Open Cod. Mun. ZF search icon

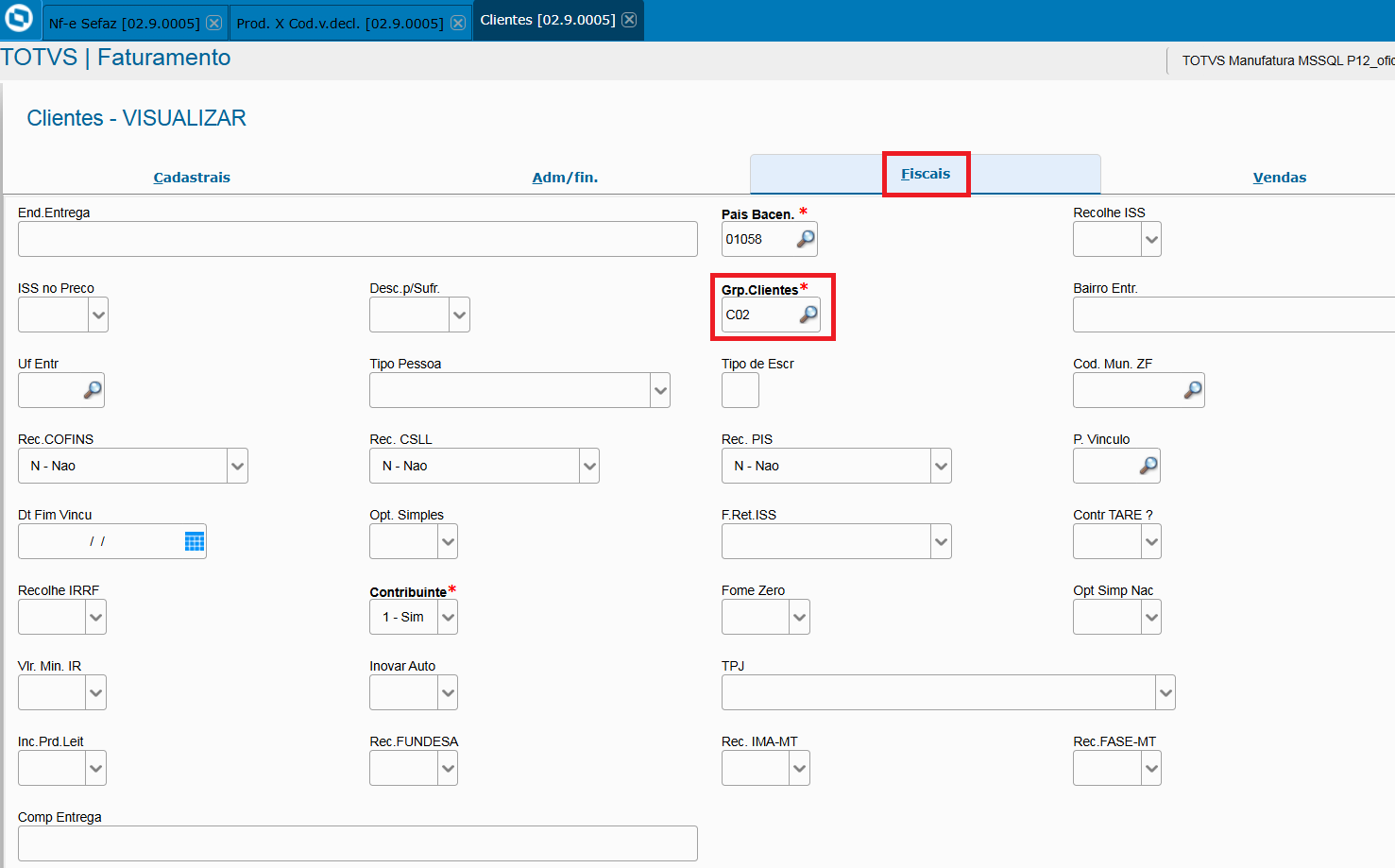coord(1193,390)
